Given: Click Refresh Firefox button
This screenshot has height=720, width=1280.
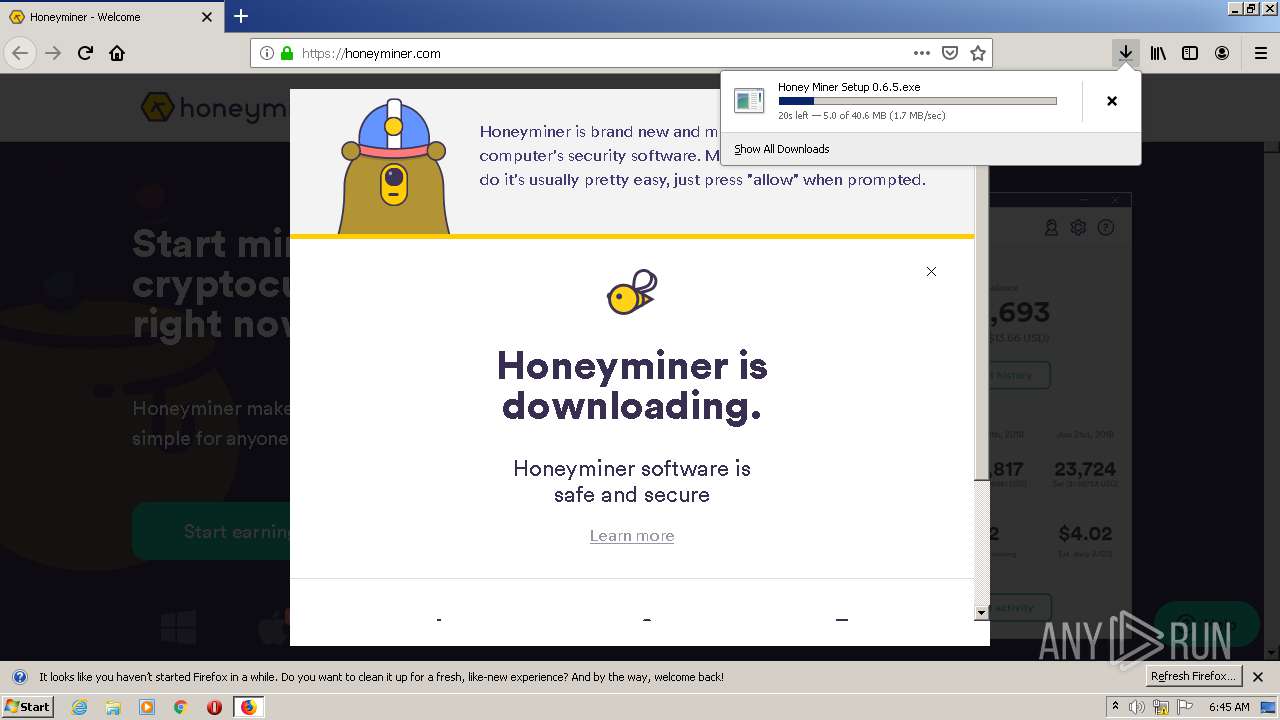Looking at the screenshot, I should click(1193, 677).
